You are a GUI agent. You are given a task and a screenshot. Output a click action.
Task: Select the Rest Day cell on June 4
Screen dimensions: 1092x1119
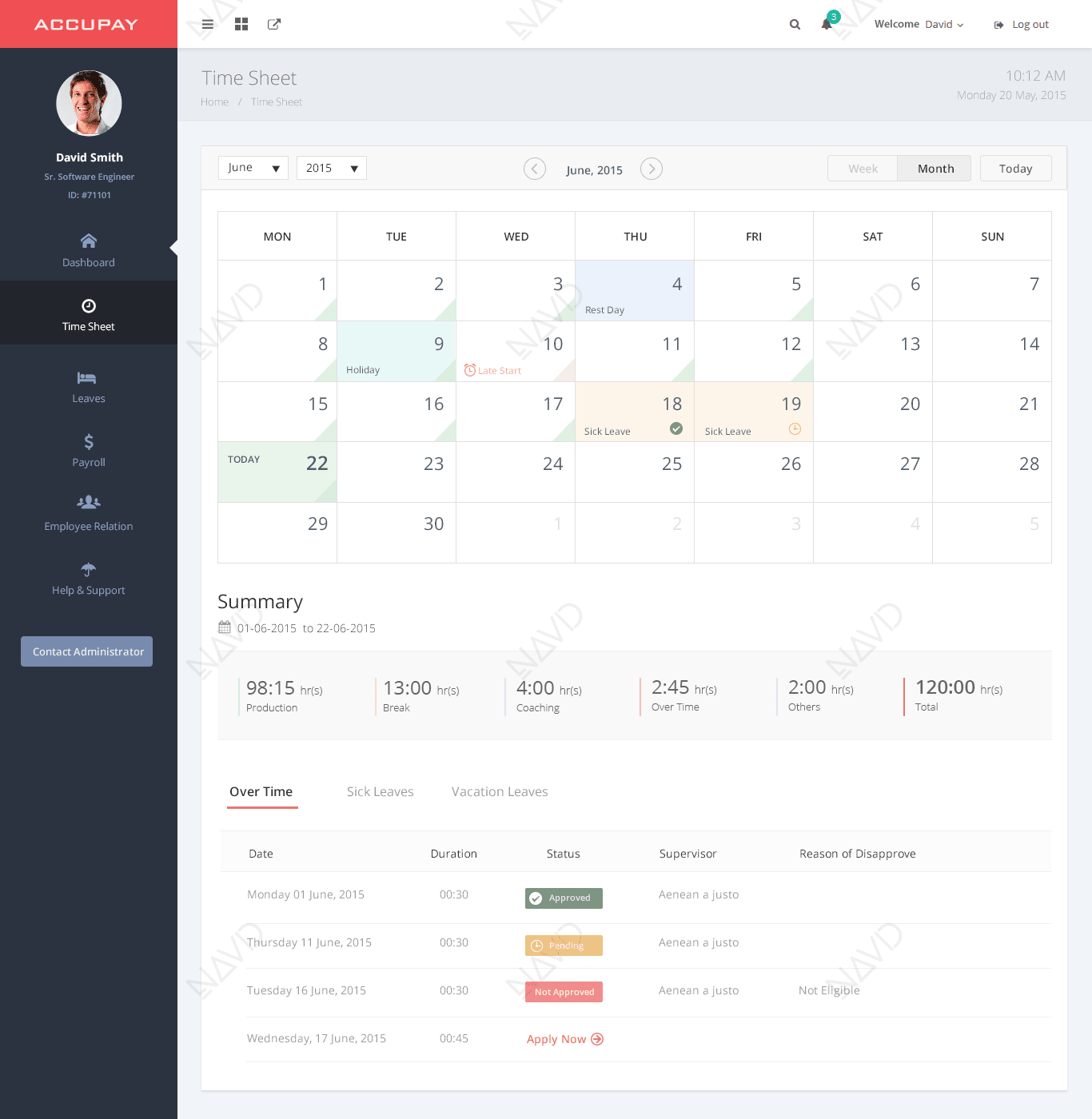635,291
